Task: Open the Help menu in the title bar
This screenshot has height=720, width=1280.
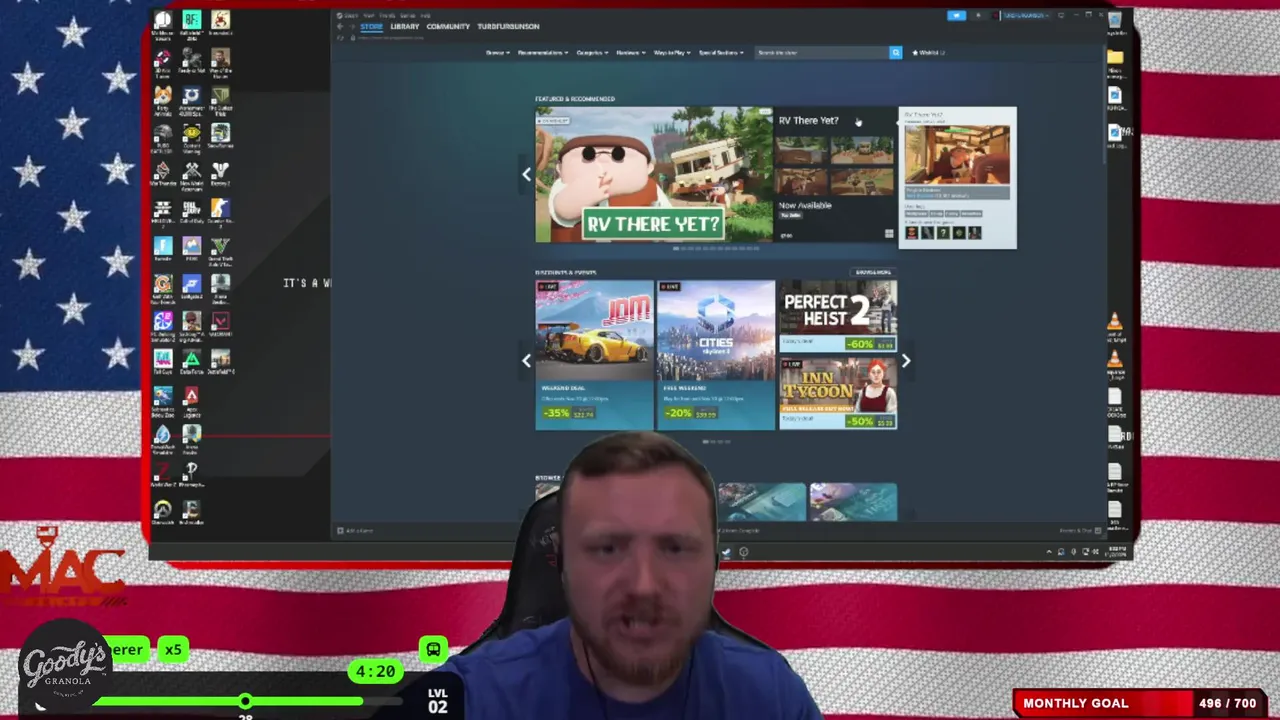Action: point(425,15)
